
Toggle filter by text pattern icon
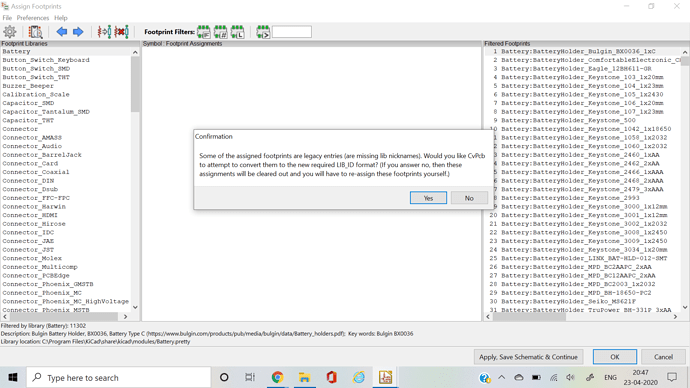tap(263, 32)
